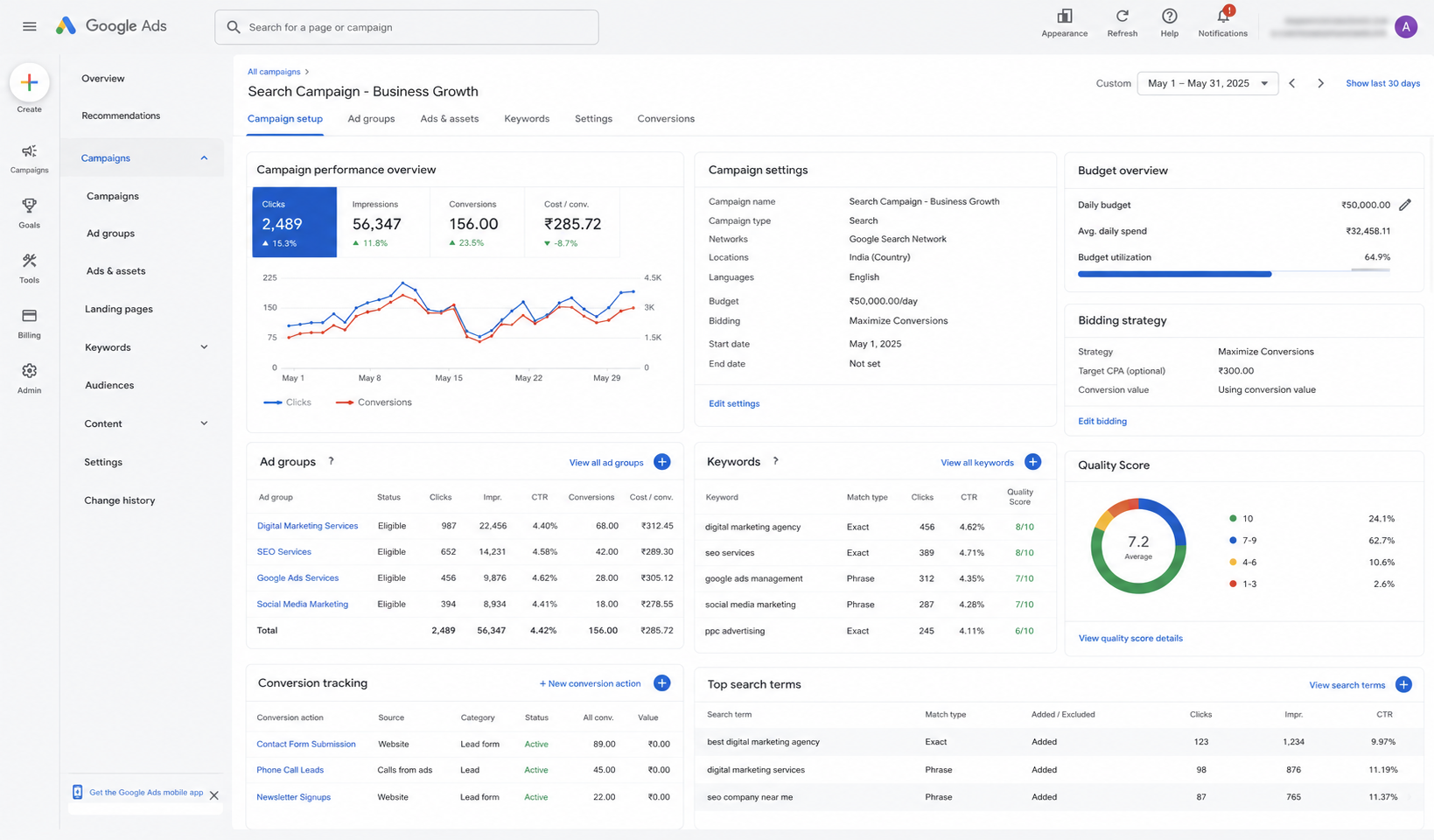Dismiss the mobile app banner
This screenshot has height=840, width=1434.
pos(214,795)
